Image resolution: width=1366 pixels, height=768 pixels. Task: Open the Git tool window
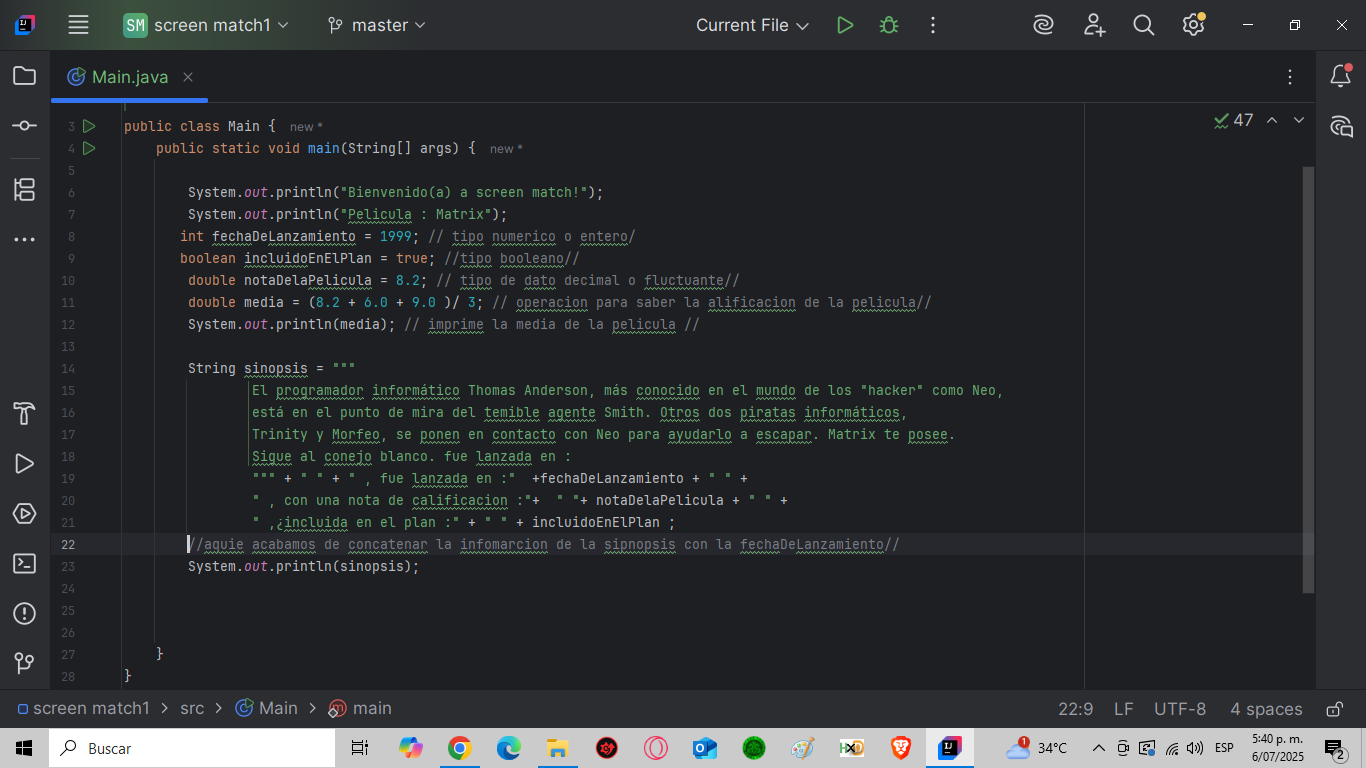click(25, 663)
